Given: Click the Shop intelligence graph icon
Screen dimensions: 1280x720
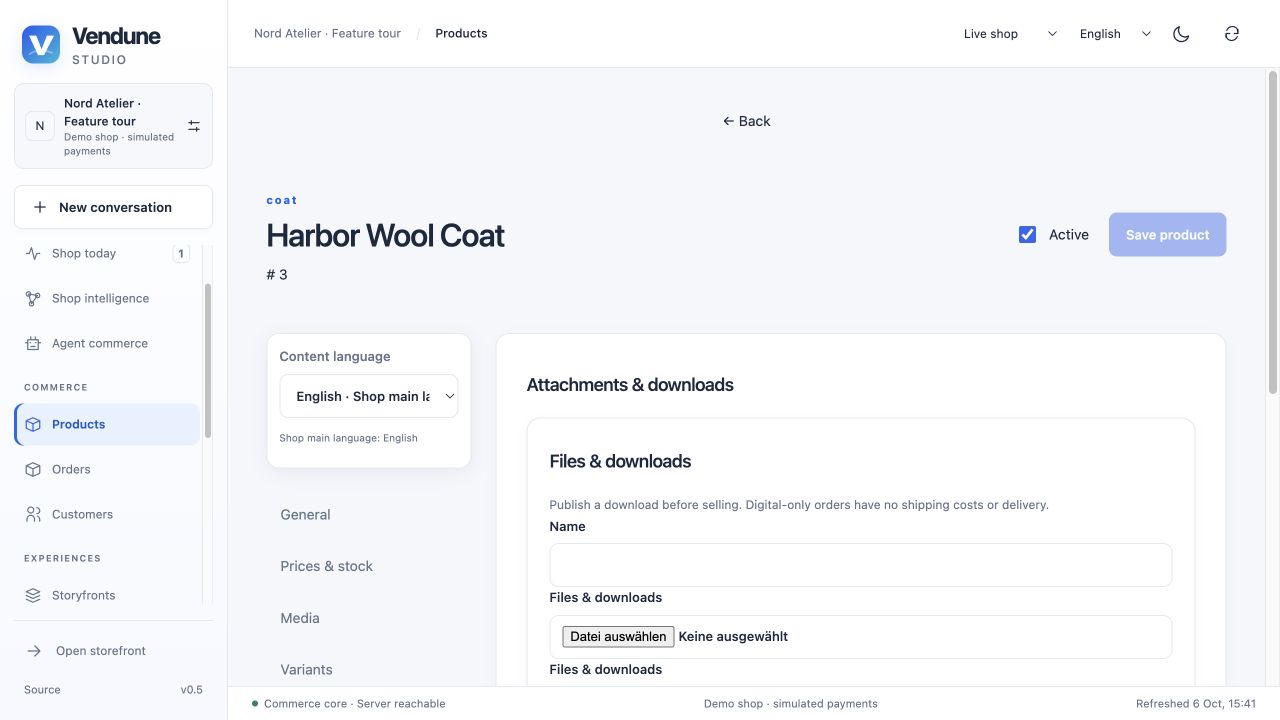Looking at the screenshot, I should [x=33, y=298].
